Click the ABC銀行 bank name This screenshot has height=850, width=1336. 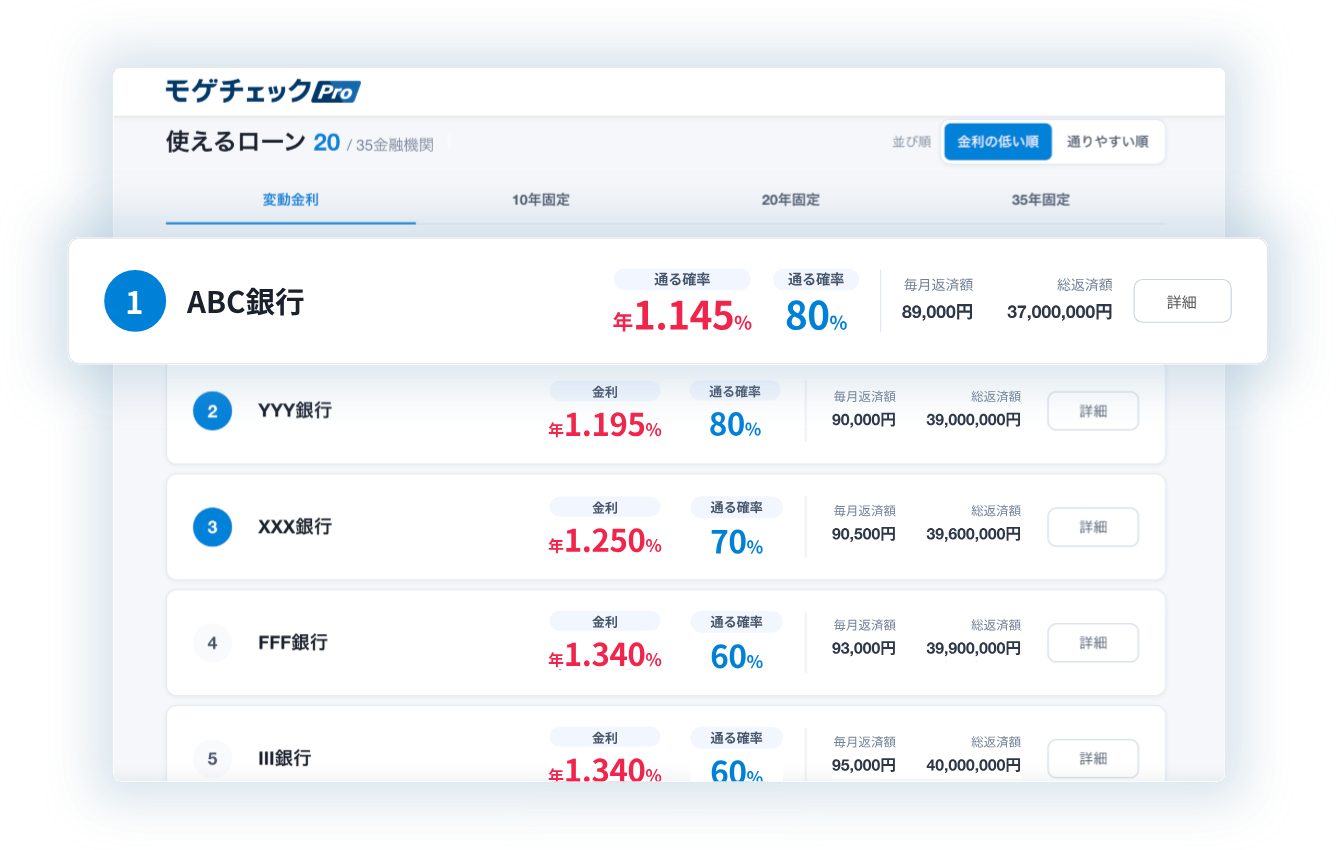click(245, 303)
